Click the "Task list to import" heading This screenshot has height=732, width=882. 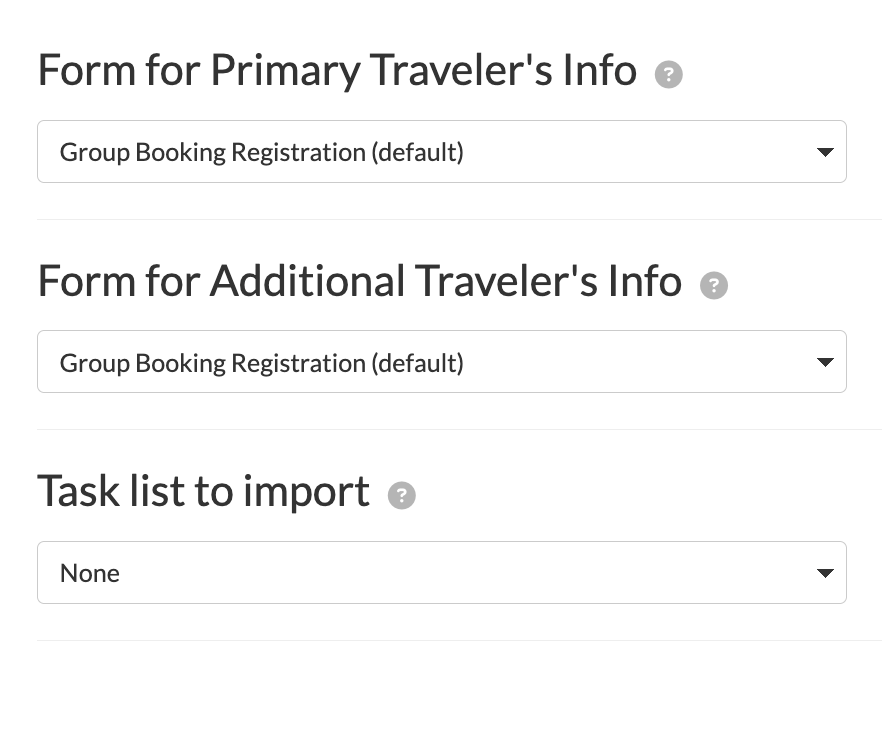tap(203, 491)
